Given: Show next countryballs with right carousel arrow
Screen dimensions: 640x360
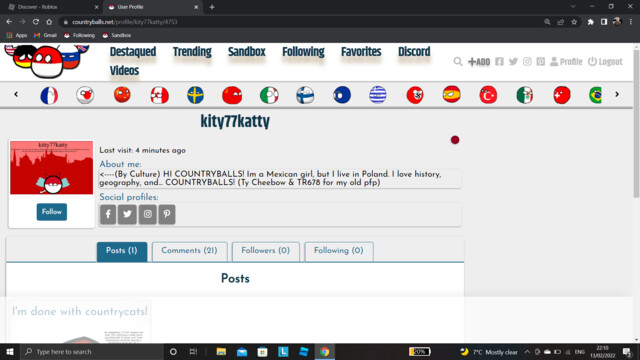Looking at the screenshot, I should pos(617,94).
